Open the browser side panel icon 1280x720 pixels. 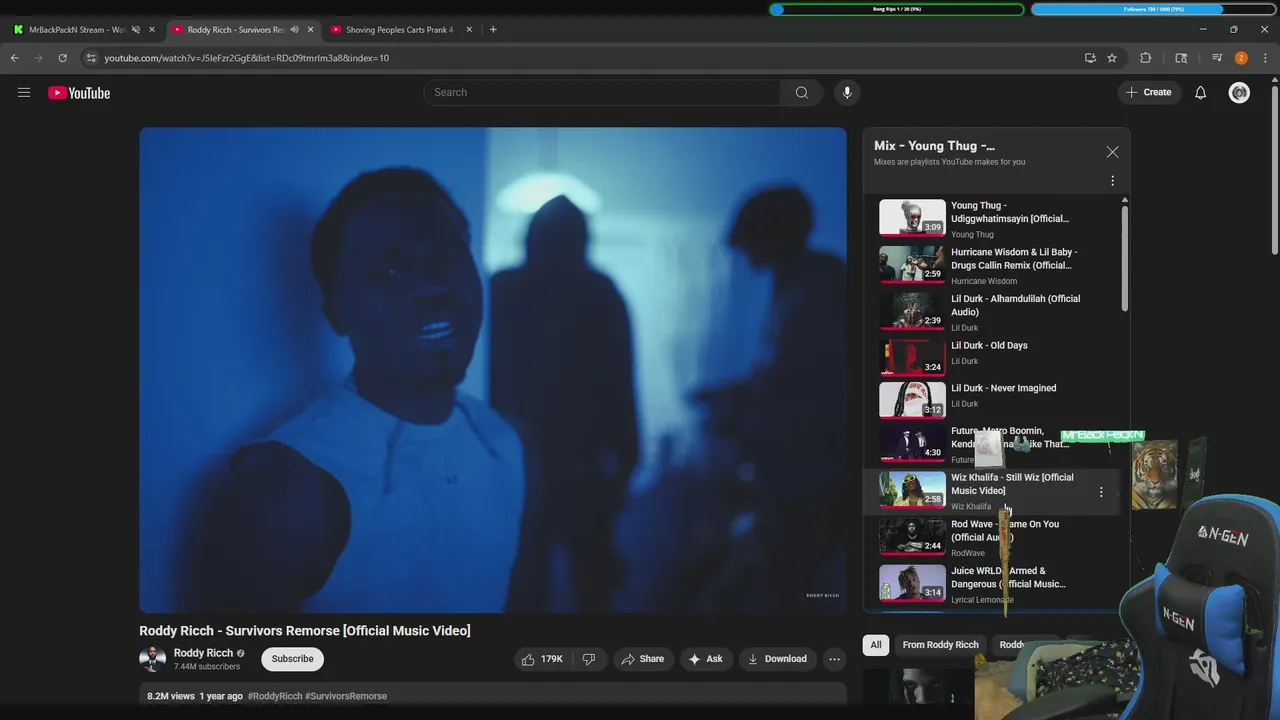click(1181, 58)
